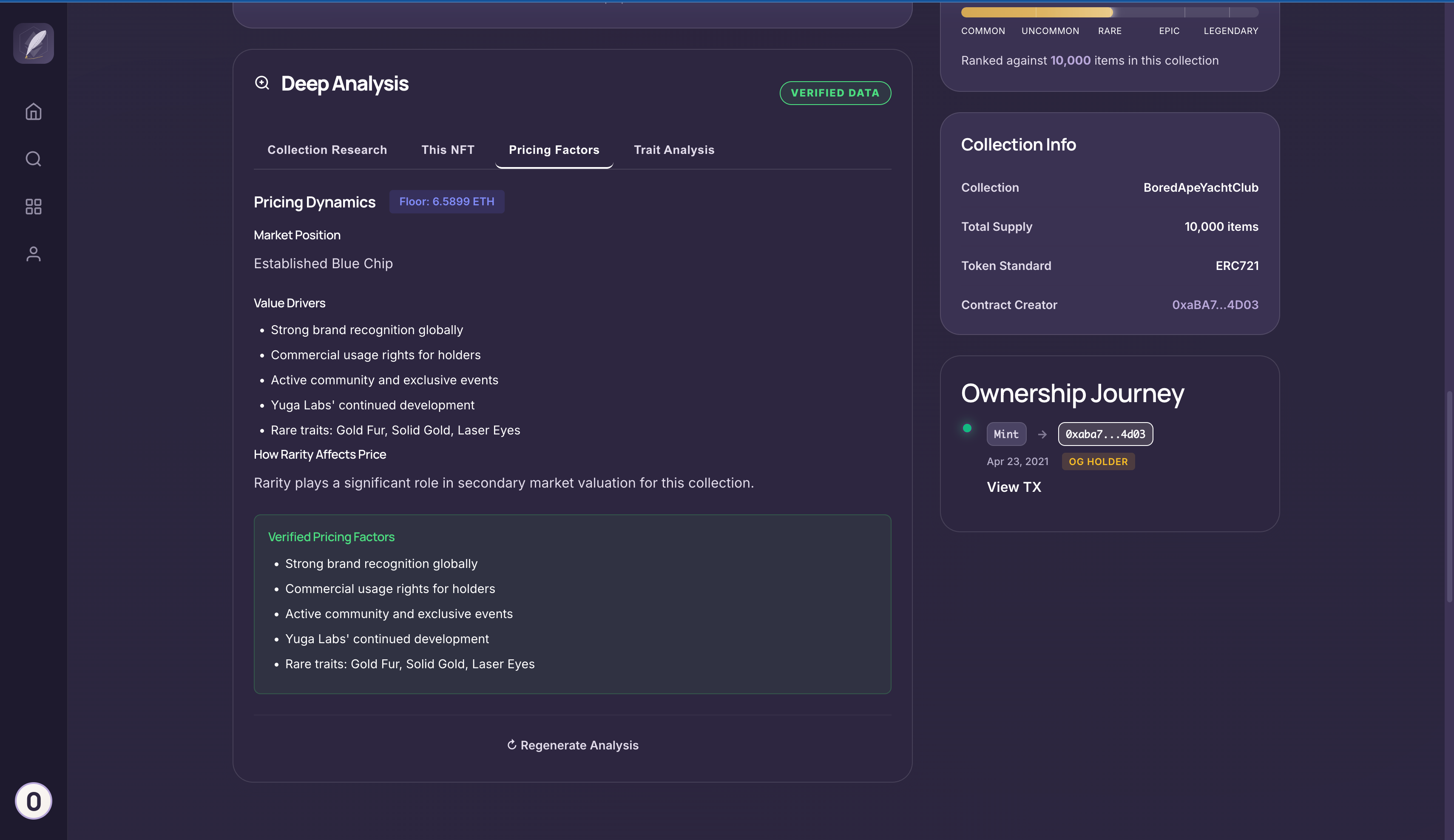The width and height of the screenshot is (1454, 840).
Task: Click the feather logo icon in the sidebar
Action: (34, 43)
